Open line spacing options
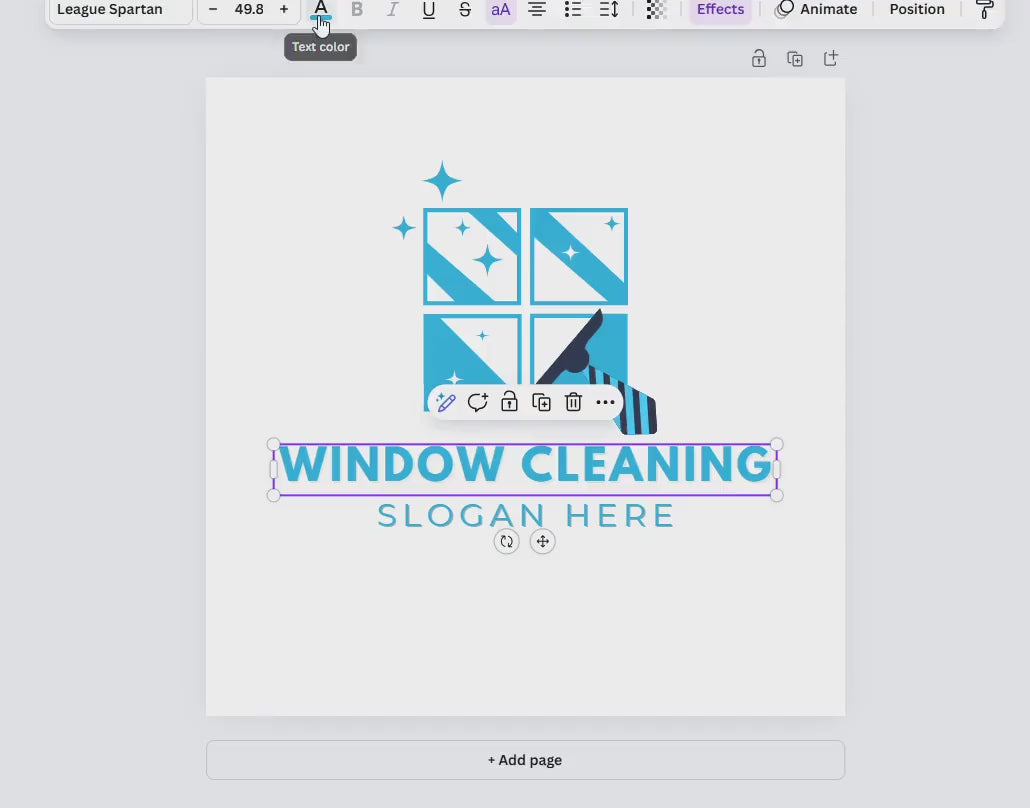 click(609, 9)
